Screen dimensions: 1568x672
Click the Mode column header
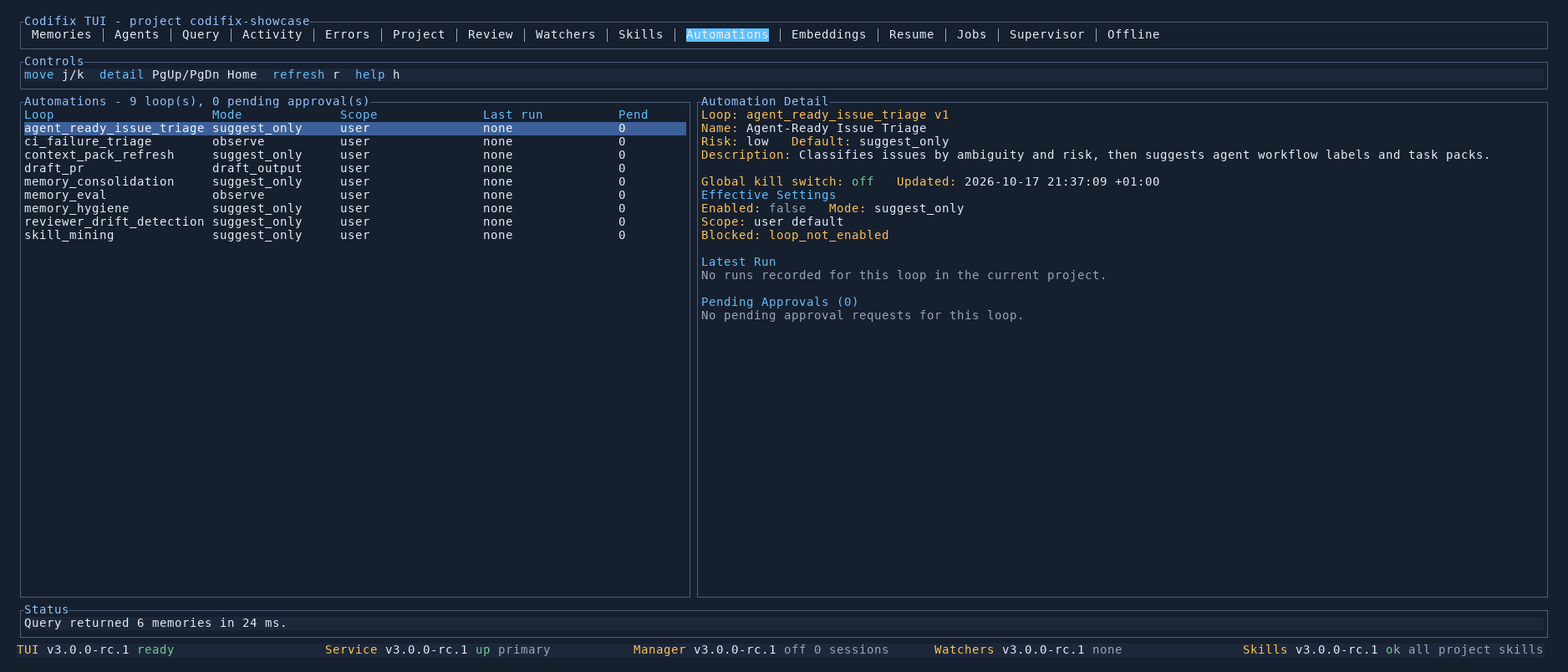click(227, 115)
